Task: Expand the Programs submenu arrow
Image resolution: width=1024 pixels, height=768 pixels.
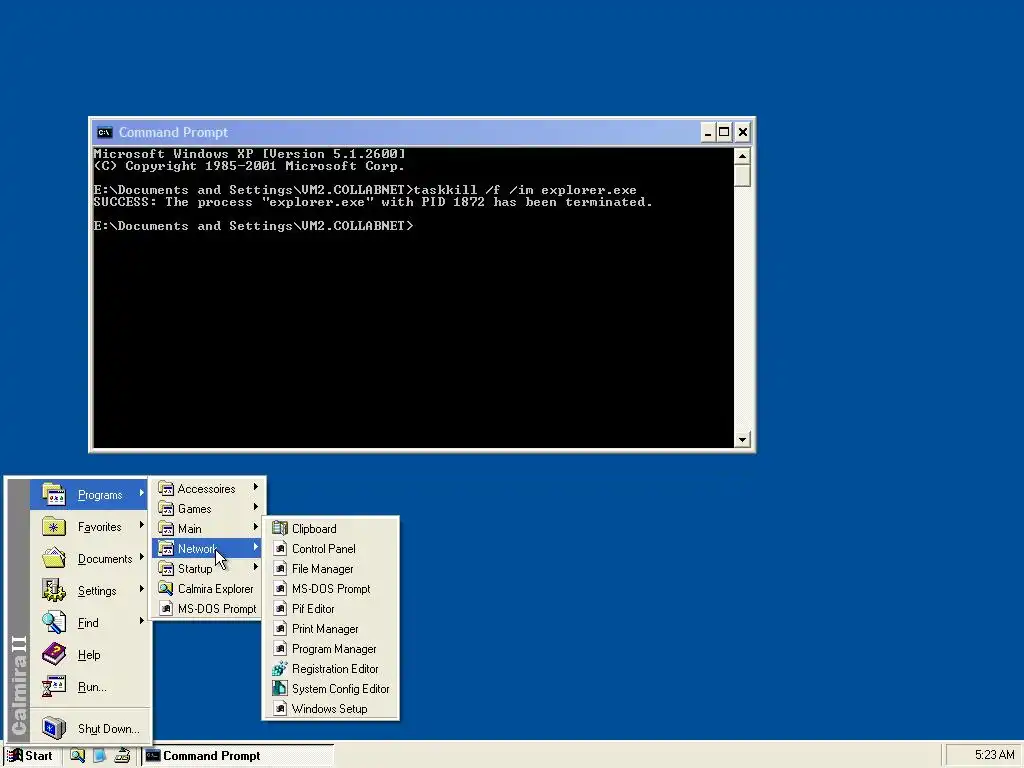Action: [x=141, y=494]
